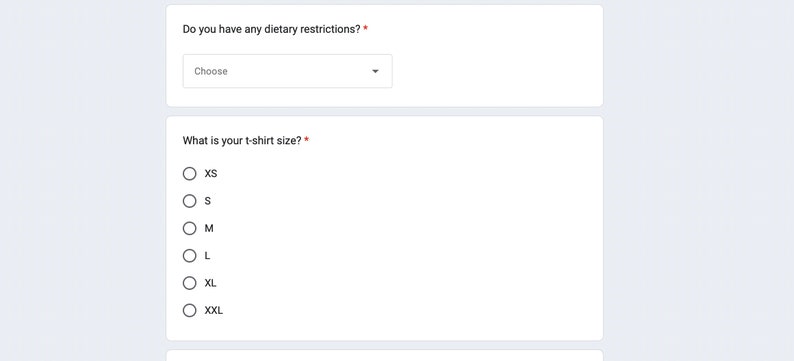
Task: Click the "XS" option label text
Action: pos(211,174)
